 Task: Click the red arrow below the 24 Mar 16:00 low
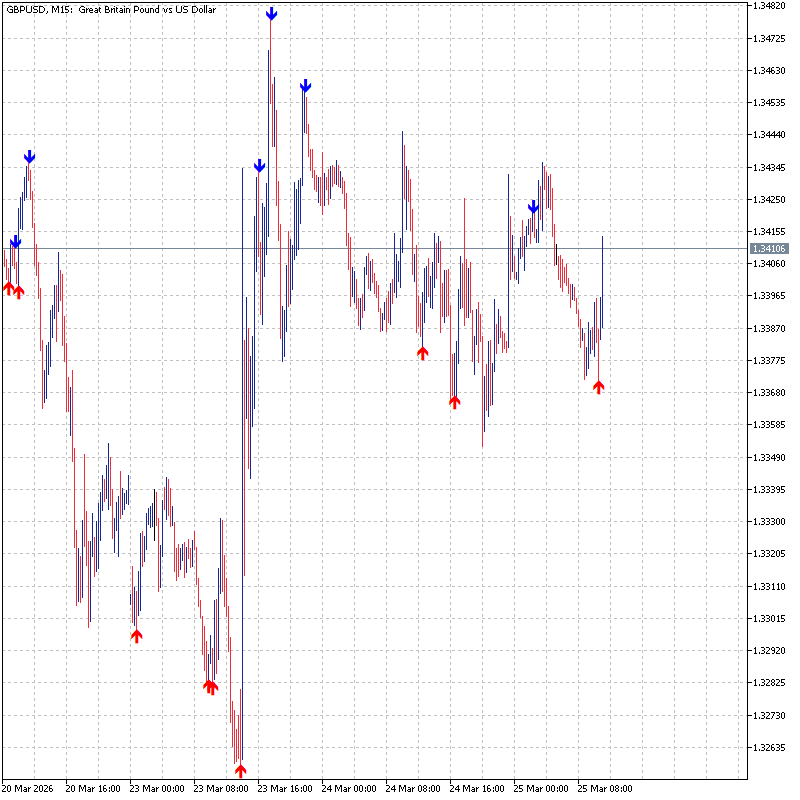pos(454,401)
